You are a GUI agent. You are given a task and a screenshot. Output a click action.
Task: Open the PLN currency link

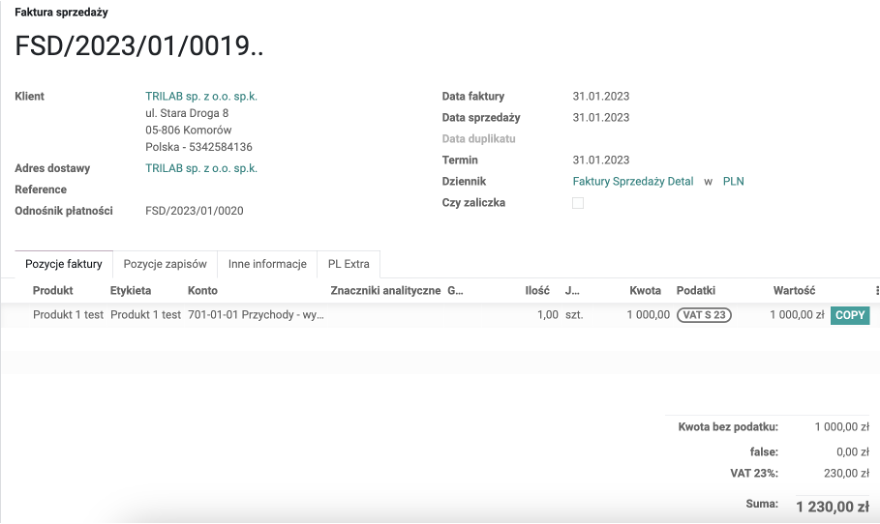pos(733,182)
